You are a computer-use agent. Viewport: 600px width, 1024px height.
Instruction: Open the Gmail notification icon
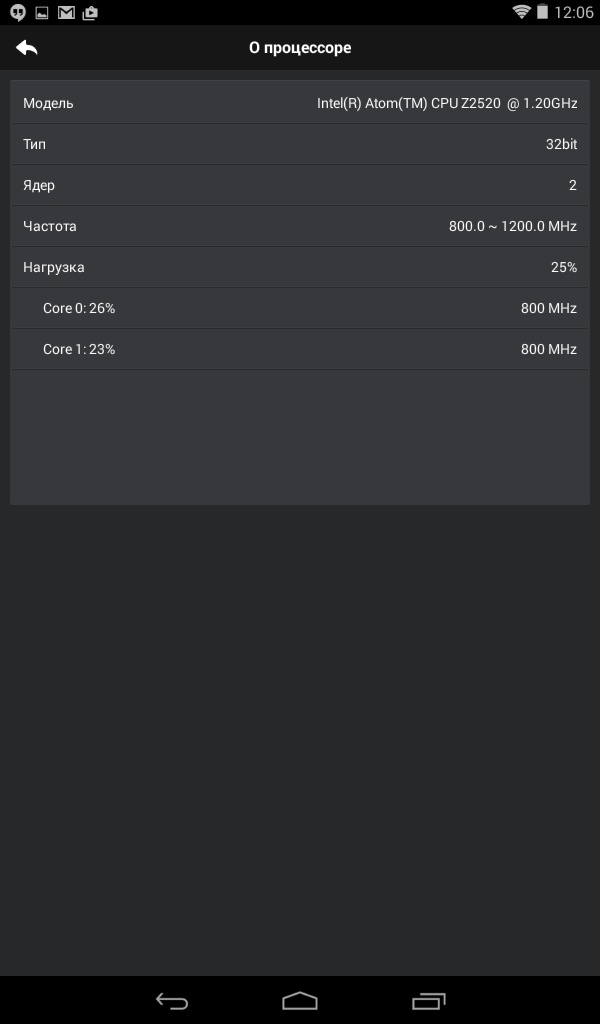[66, 13]
